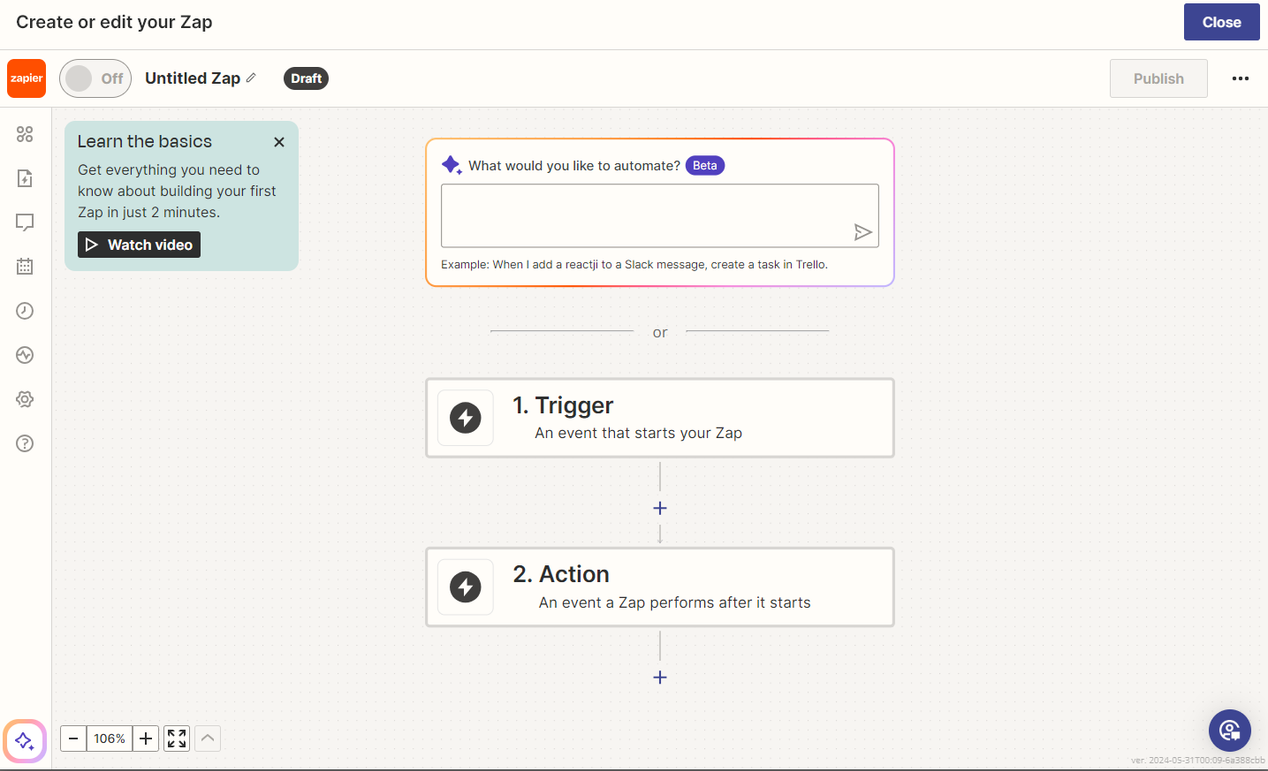This screenshot has height=771, width=1268.
Task: Click the Publish button
Action: coord(1158,78)
